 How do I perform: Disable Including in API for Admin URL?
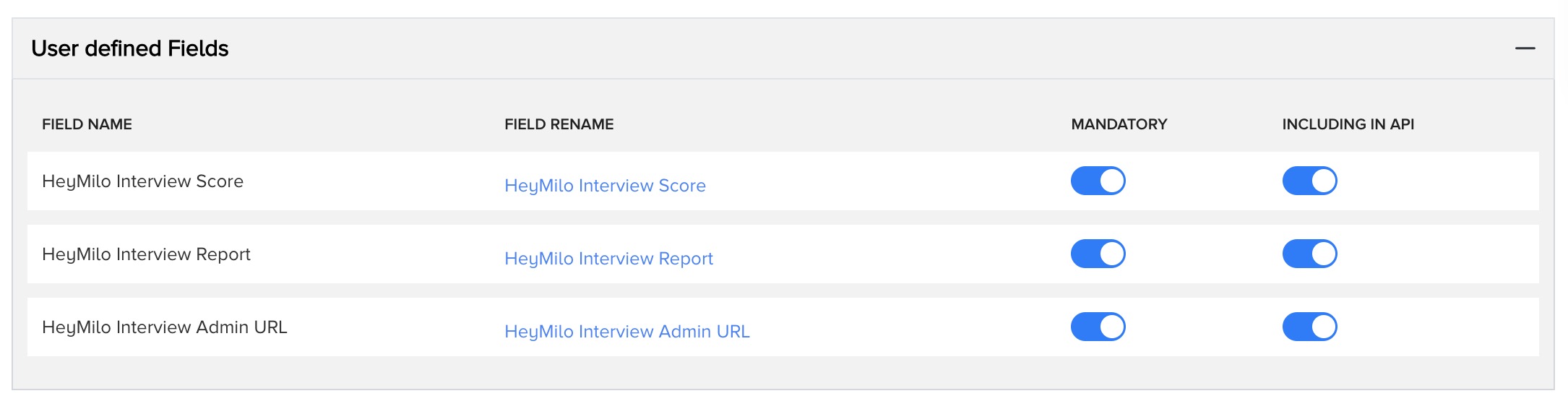click(1309, 327)
